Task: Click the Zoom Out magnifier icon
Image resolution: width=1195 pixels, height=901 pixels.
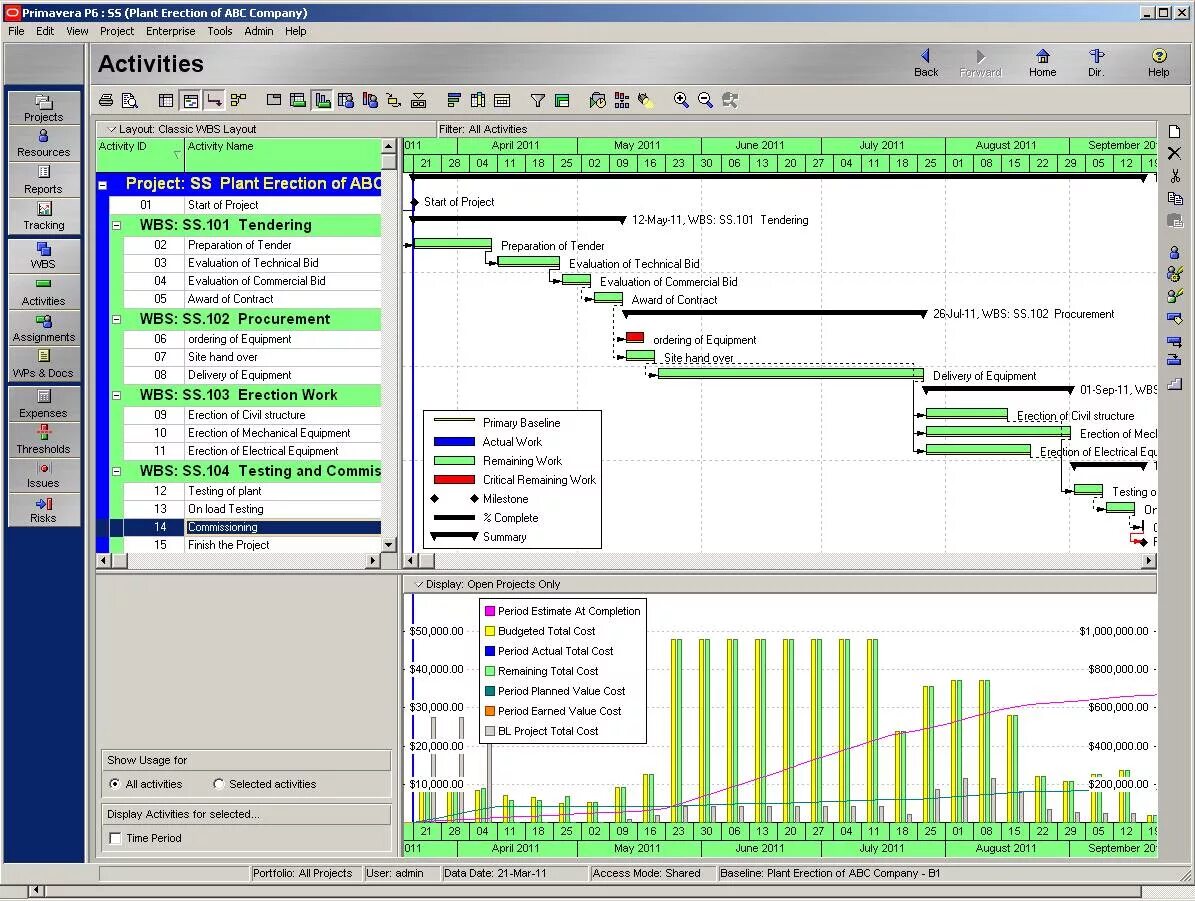Action: (706, 100)
